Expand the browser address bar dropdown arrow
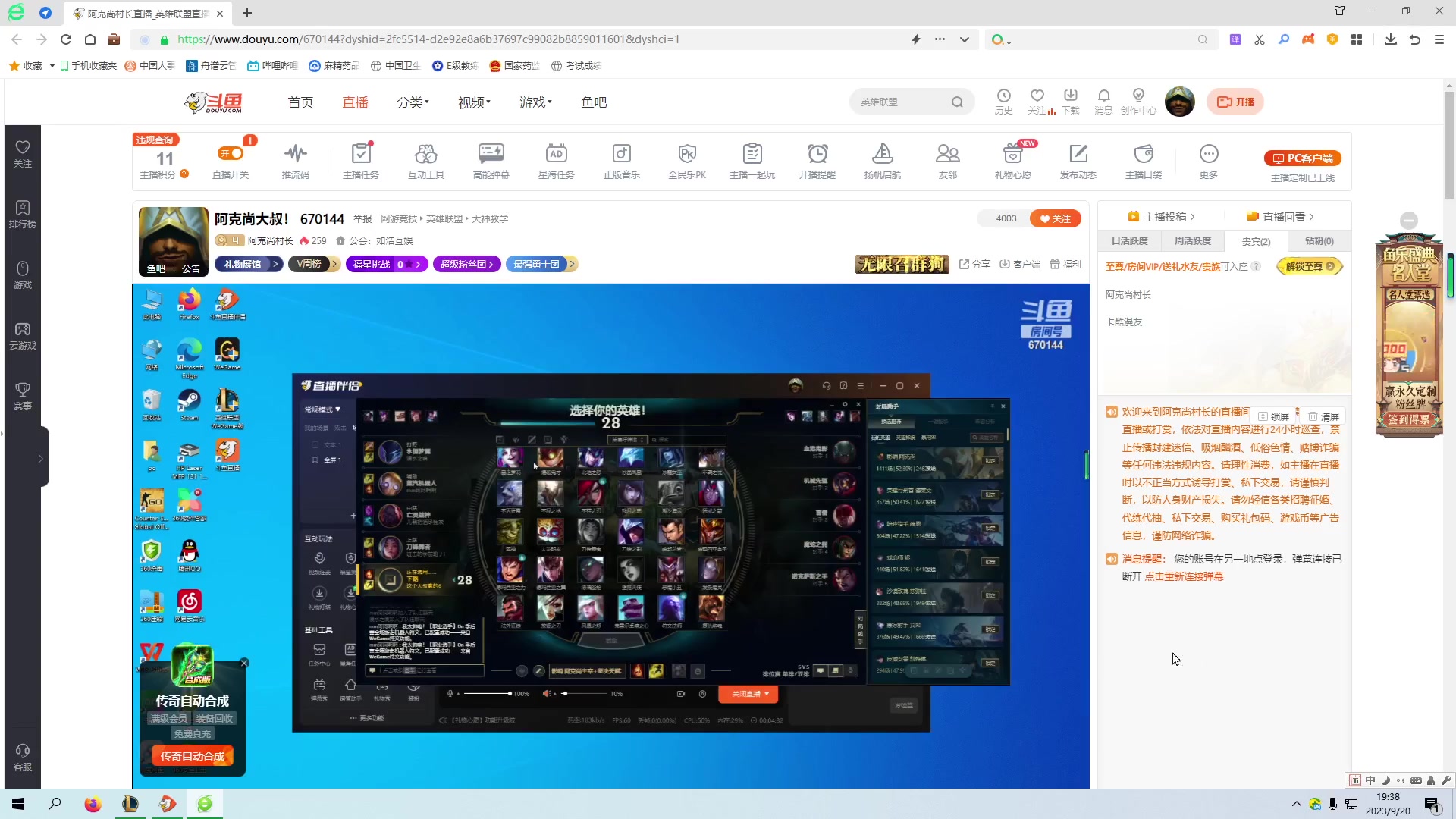 pos(965,39)
